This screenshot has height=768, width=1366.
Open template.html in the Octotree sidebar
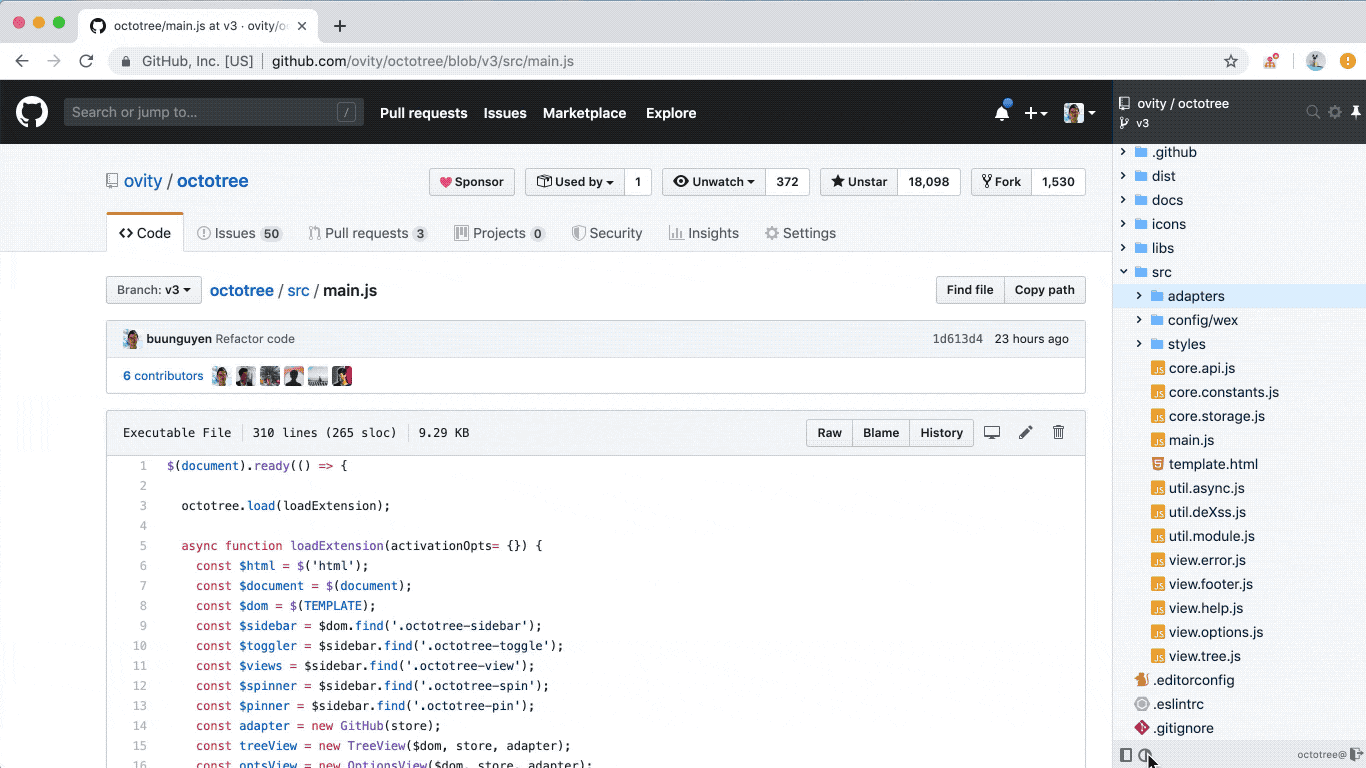pyautogui.click(x=1213, y=464)
